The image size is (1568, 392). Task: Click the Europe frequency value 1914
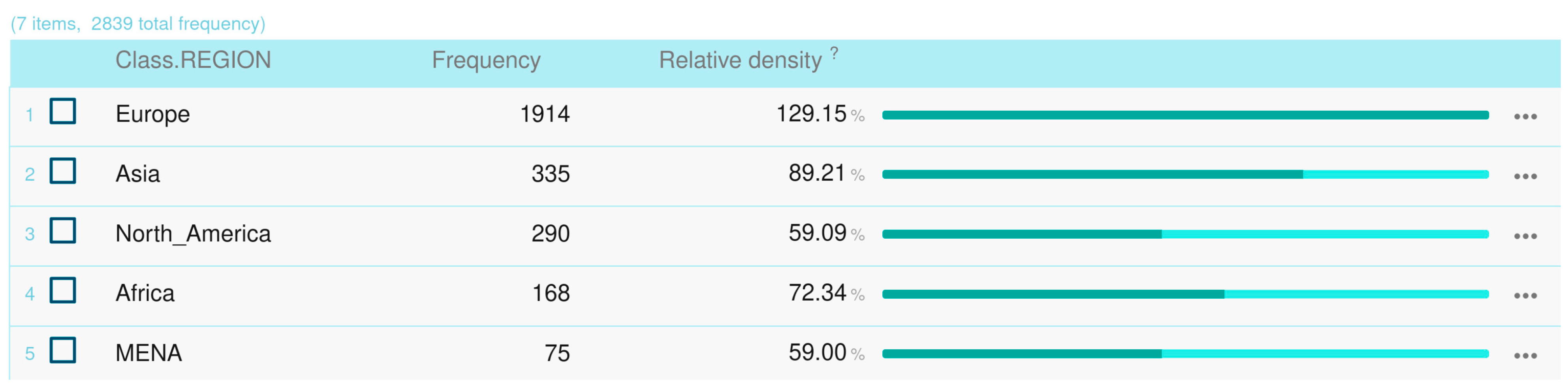[x=544, y=115]
